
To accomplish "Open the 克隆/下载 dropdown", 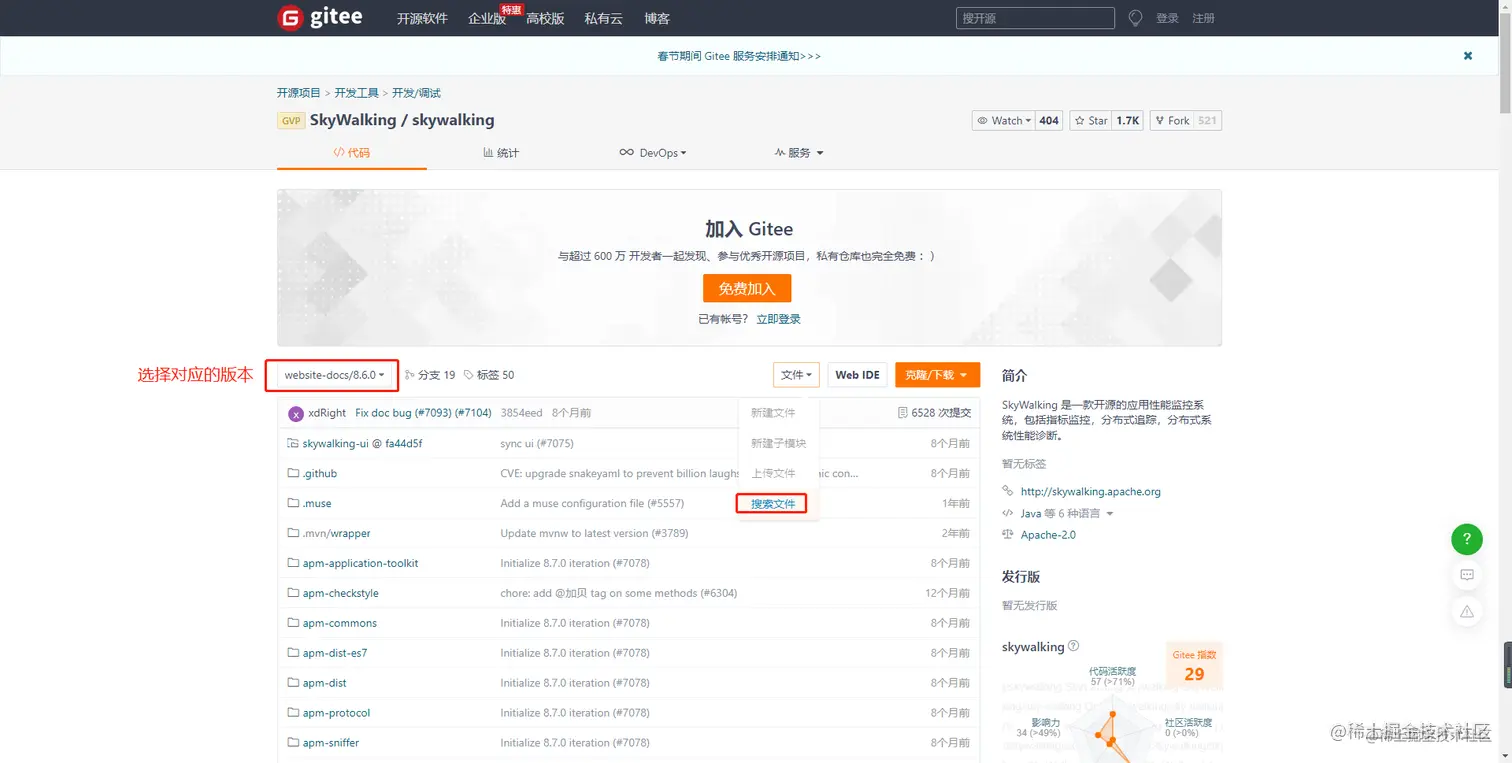I will pos(937,375).
